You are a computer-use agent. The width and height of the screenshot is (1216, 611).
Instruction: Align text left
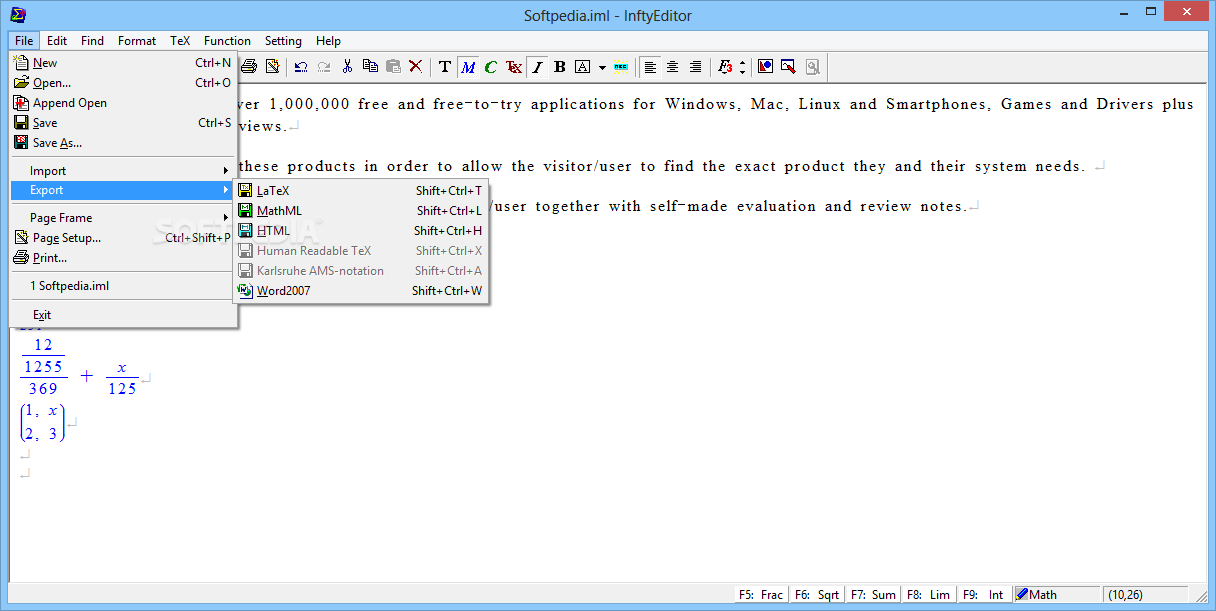(650, 67)
